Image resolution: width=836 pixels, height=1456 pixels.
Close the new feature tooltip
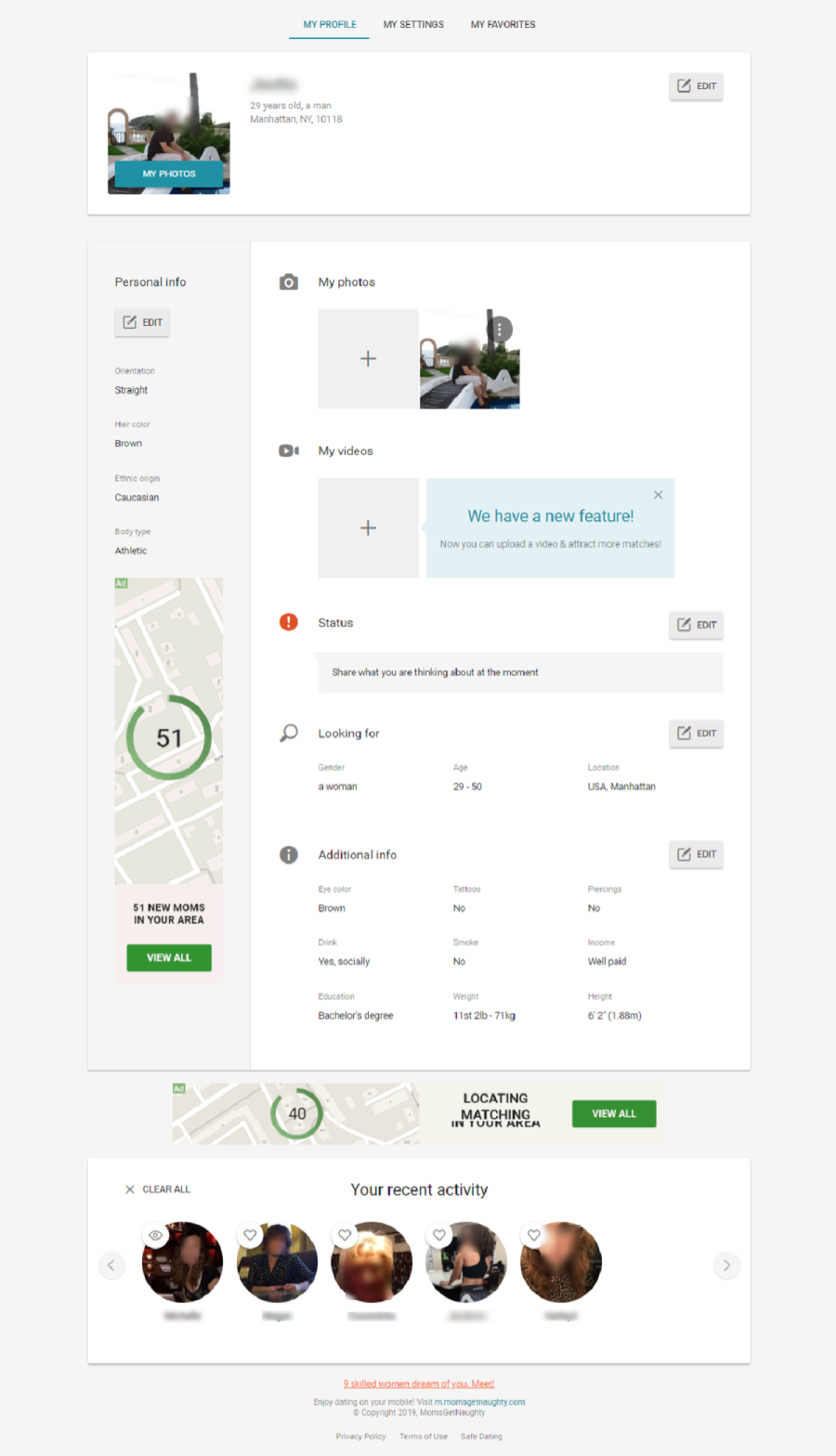658,495
